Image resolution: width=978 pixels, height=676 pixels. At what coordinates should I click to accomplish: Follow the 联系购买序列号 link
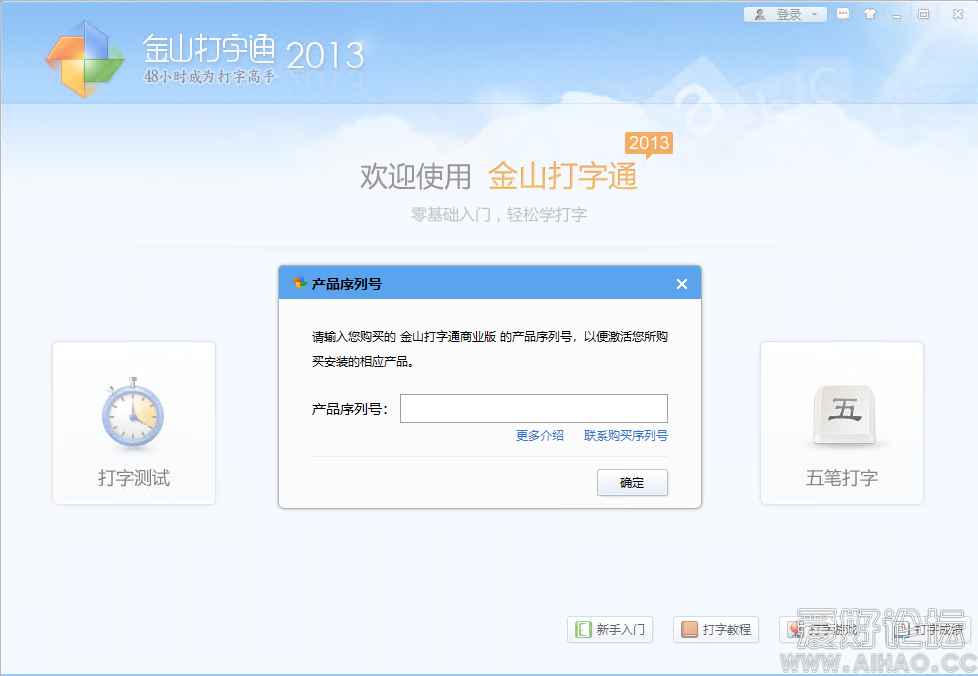[x=626, y=435]
